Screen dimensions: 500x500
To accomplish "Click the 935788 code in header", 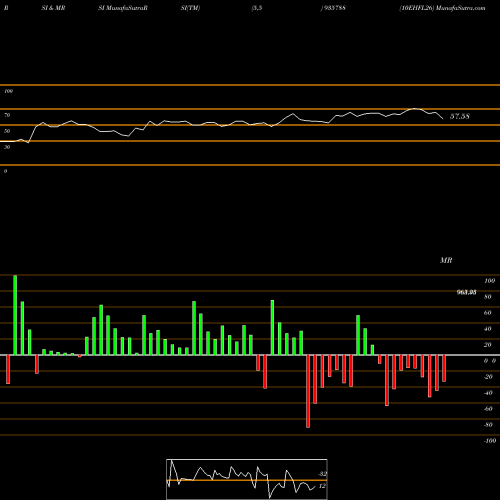I will 334,8.
